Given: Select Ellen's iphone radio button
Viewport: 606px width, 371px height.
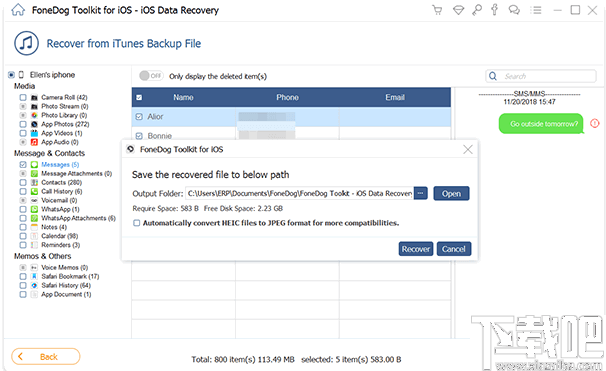Looking at the screenshot, I should pos(11,75).
